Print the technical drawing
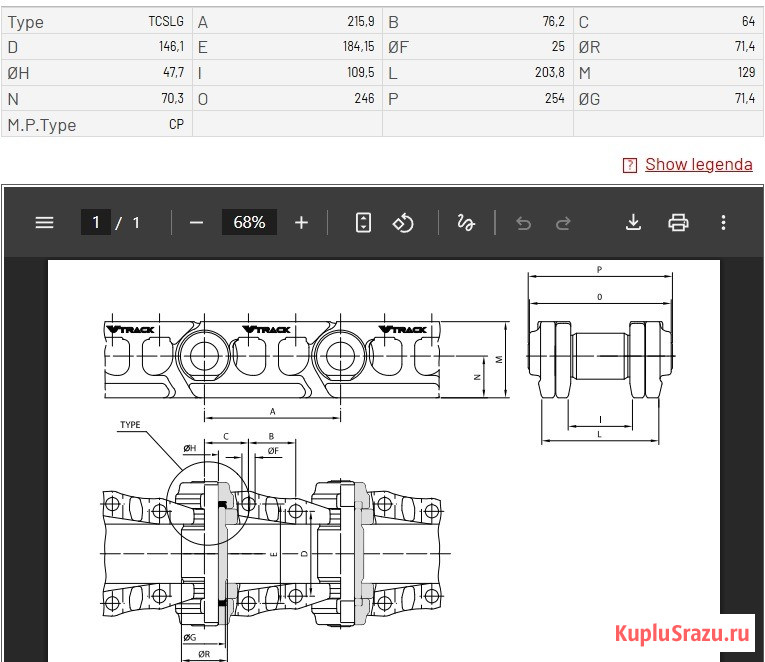The width and height of the screenshot is (765, 662). point(679,222)
